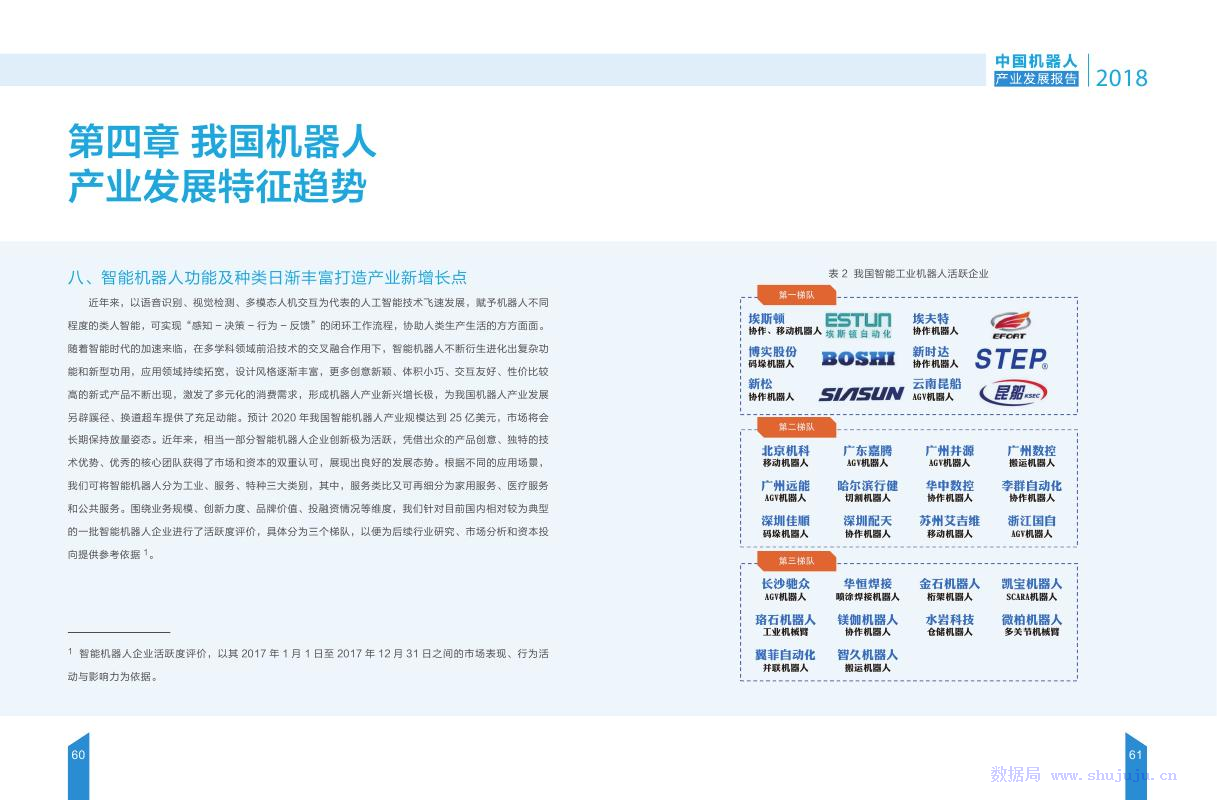Click the SIASUN logo

[861, 393]
